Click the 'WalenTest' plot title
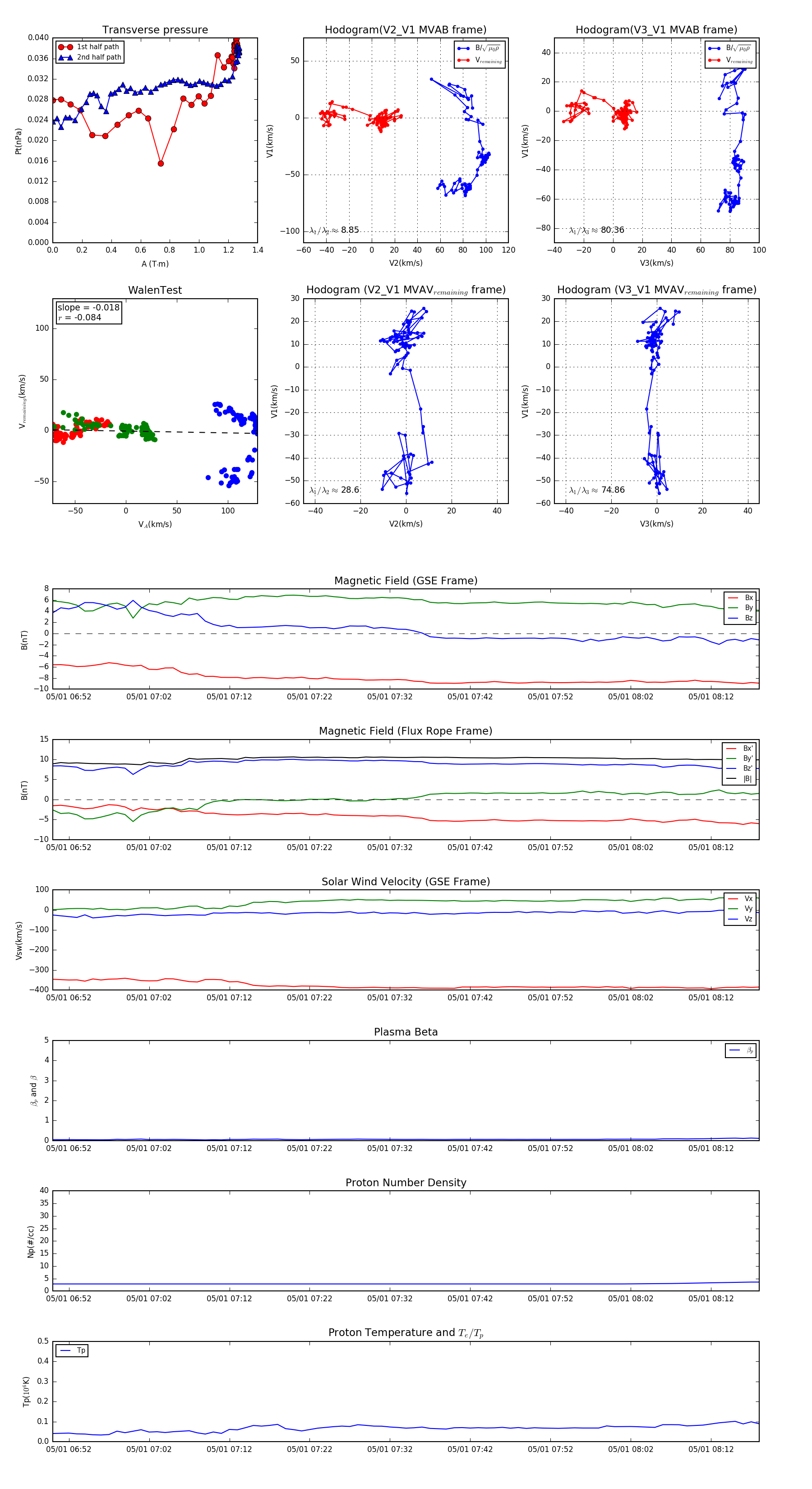The height and width of the screenshot is (1489, 812). [155, 290]
